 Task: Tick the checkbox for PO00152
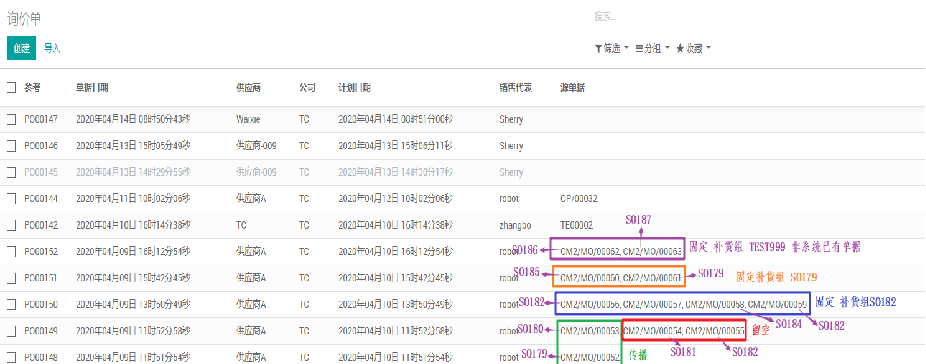click(x=12, y=252)
